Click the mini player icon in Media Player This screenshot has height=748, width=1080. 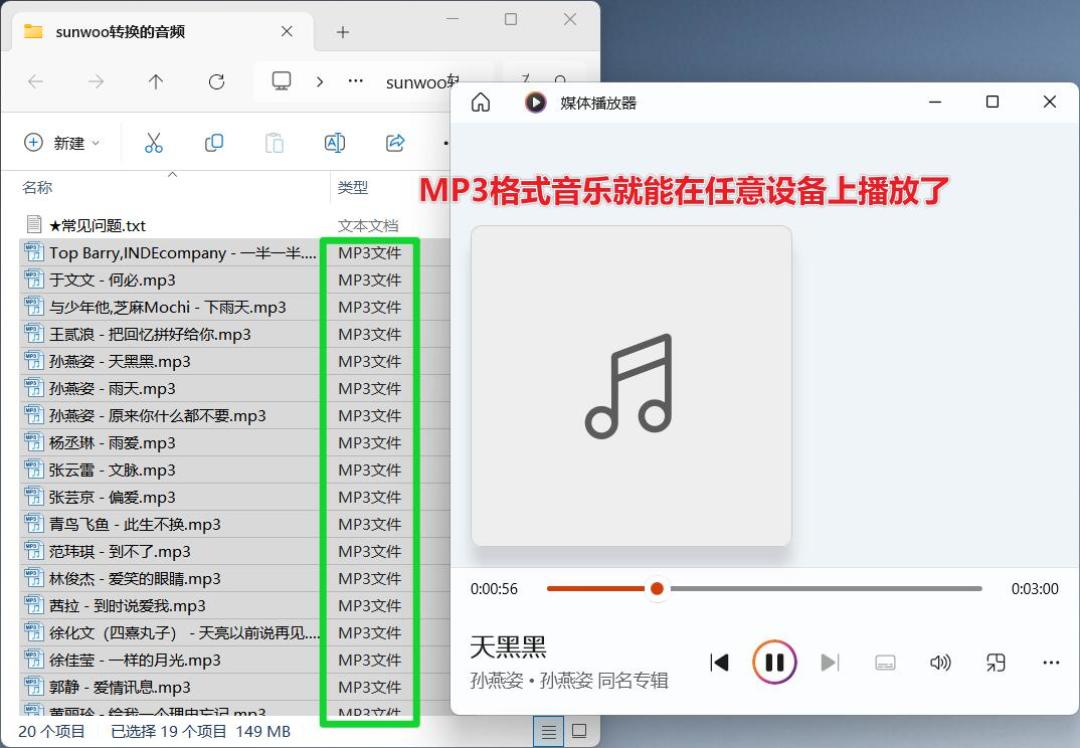click(995, 663)
